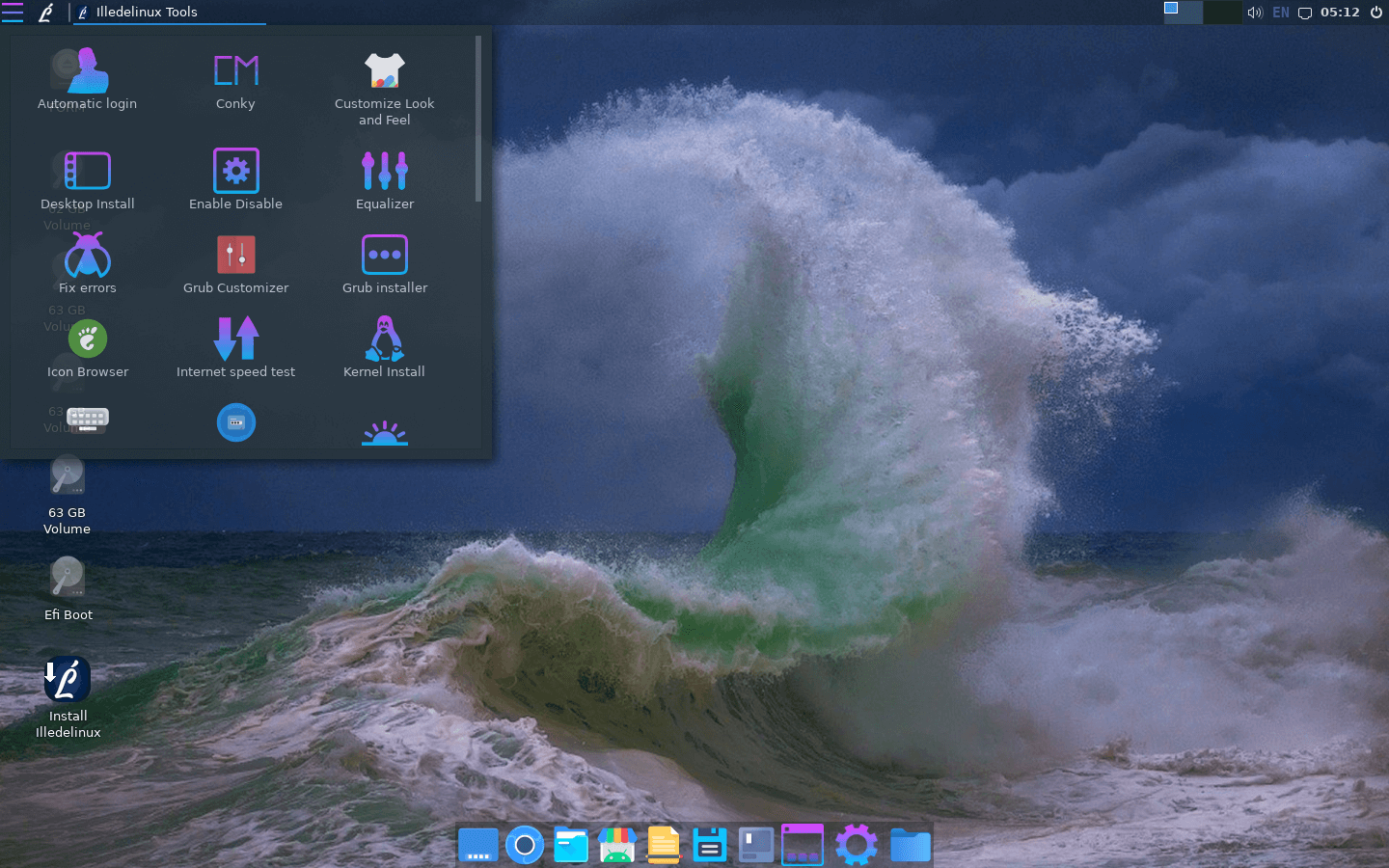
Task: Open Customize Look and Feel
Action: pyautogui.click(x=384, y=87)
